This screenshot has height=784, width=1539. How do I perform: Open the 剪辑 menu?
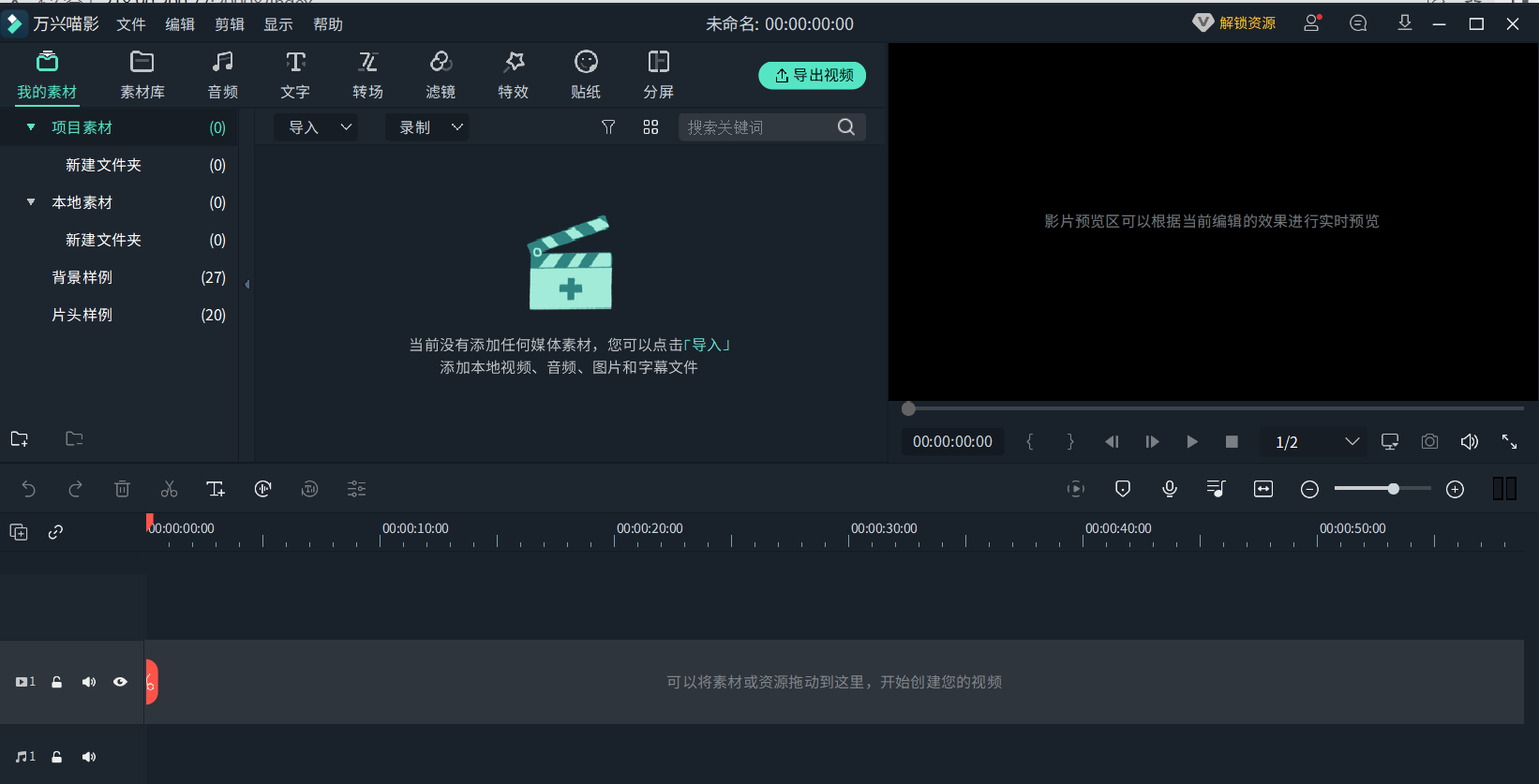229,24
